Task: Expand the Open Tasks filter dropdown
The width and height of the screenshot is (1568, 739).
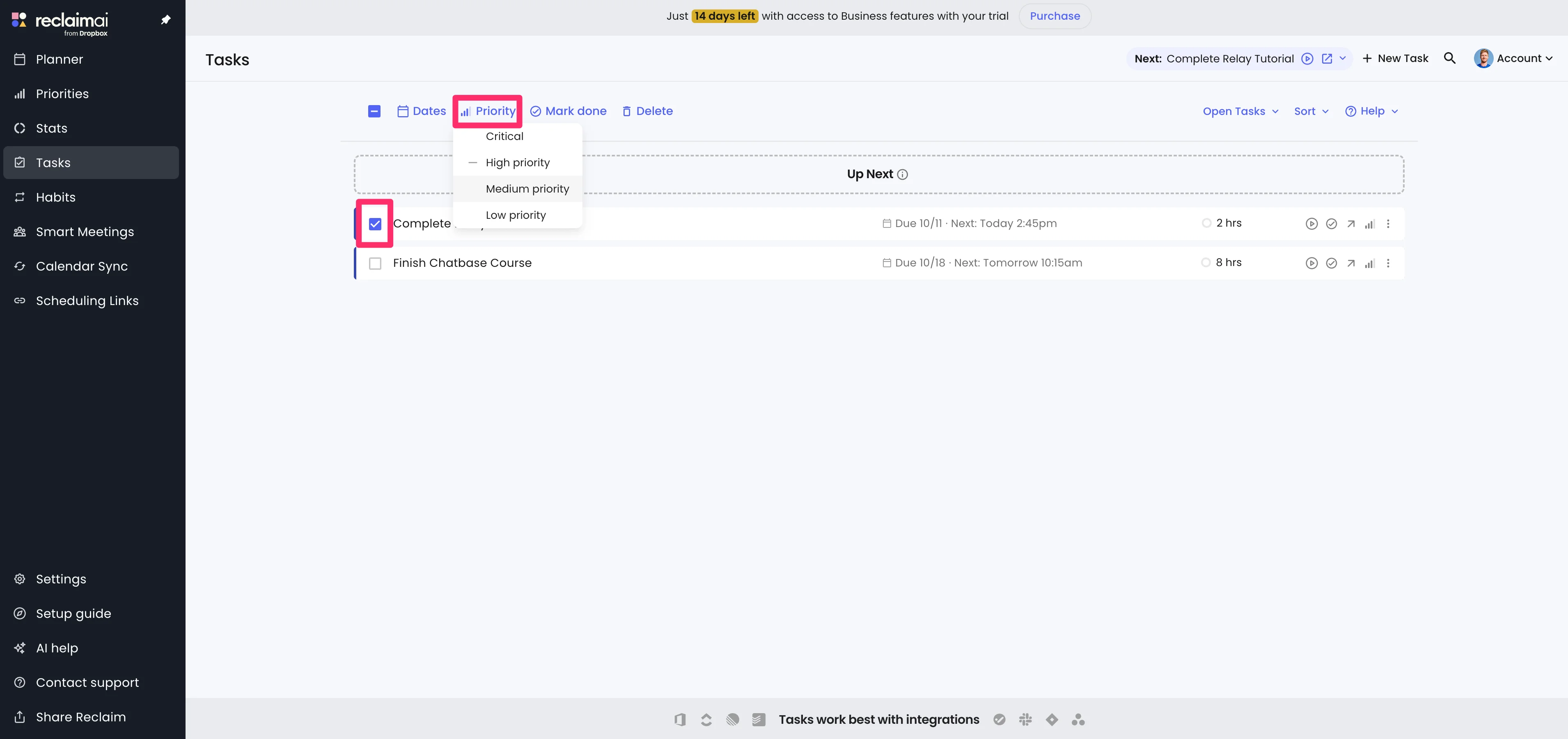Action: 1240,111
